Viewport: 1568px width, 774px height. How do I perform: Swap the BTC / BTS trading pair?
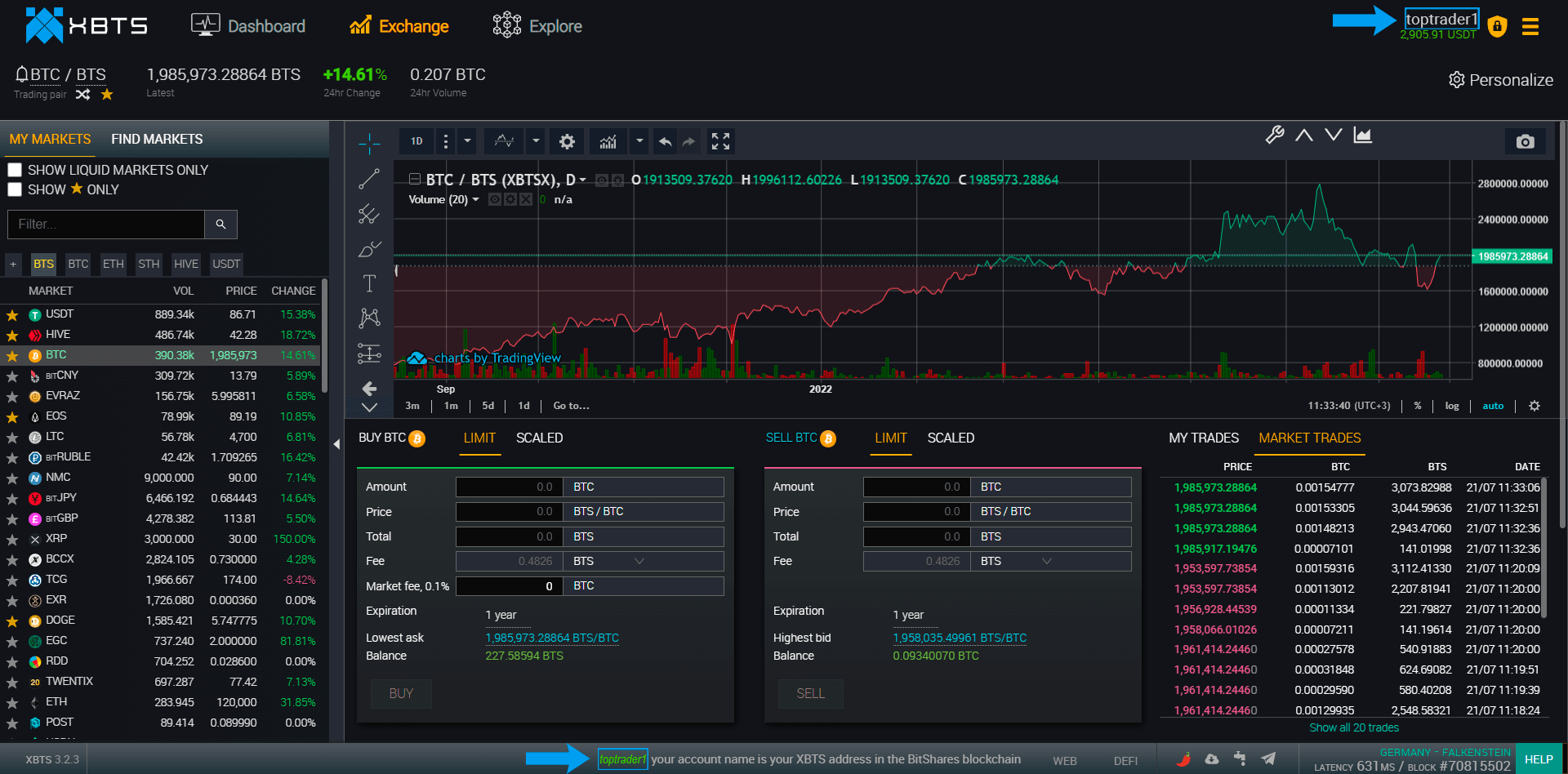[82, 95]
